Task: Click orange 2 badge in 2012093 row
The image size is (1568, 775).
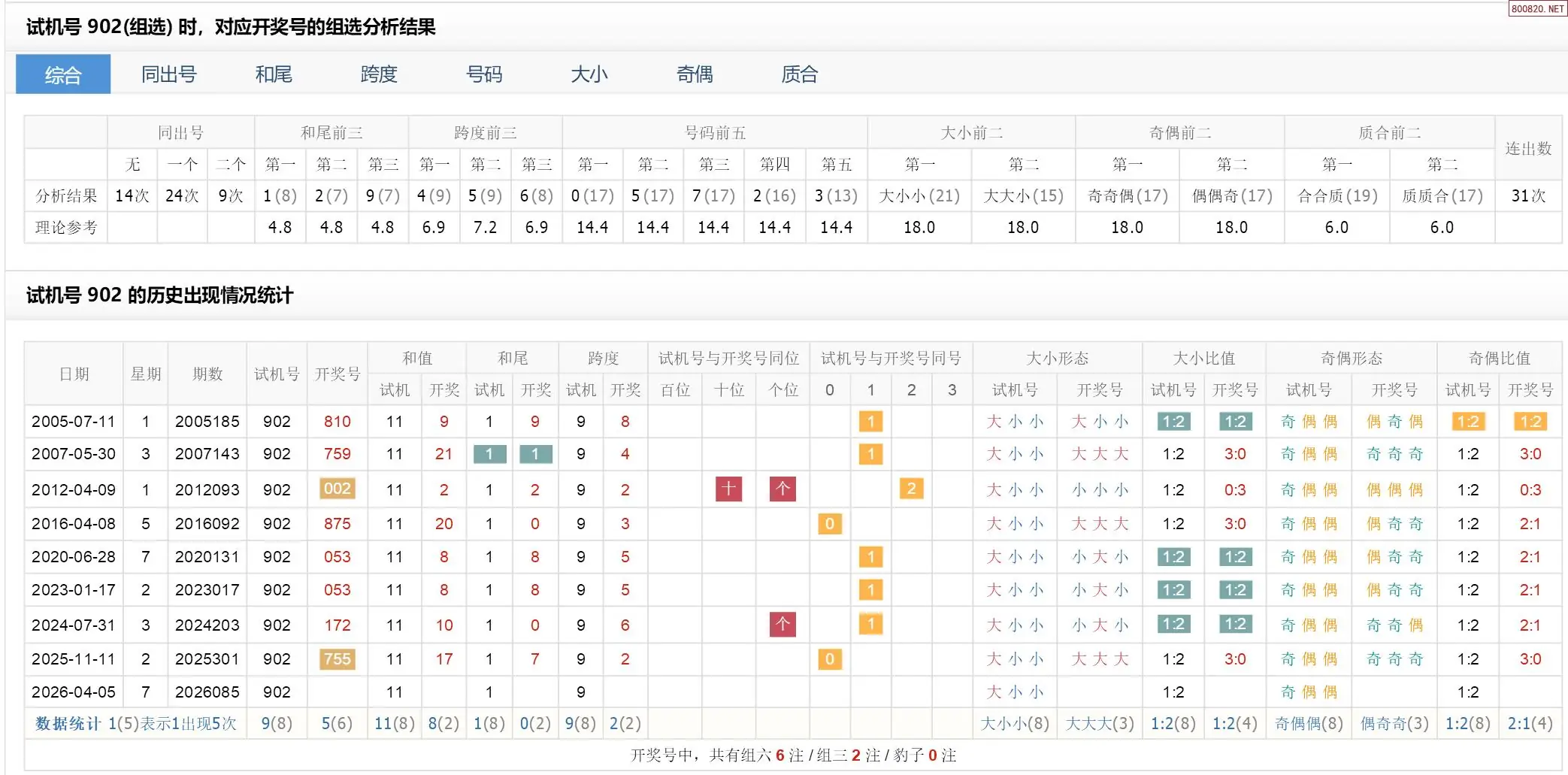Action: tap(911, 489)
